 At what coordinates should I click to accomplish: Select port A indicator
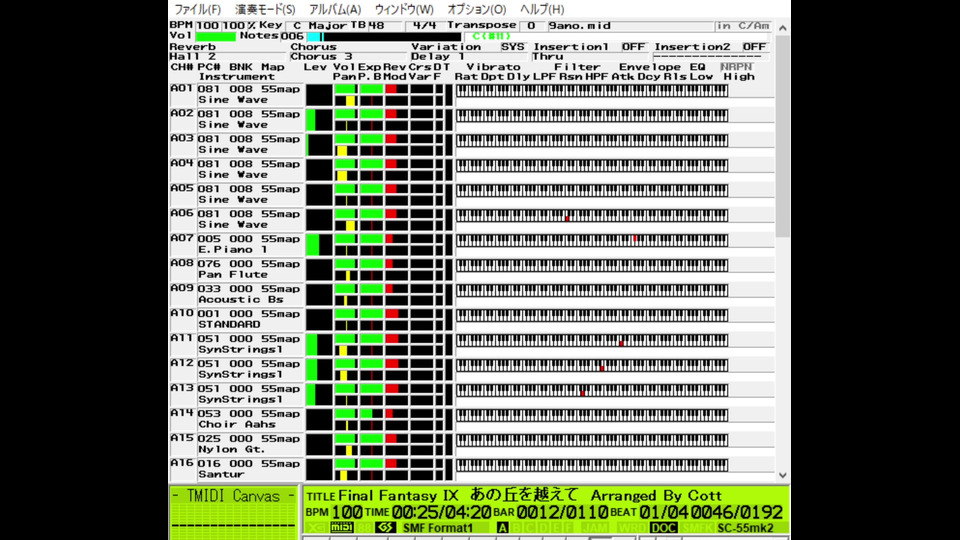coord(502,528)
